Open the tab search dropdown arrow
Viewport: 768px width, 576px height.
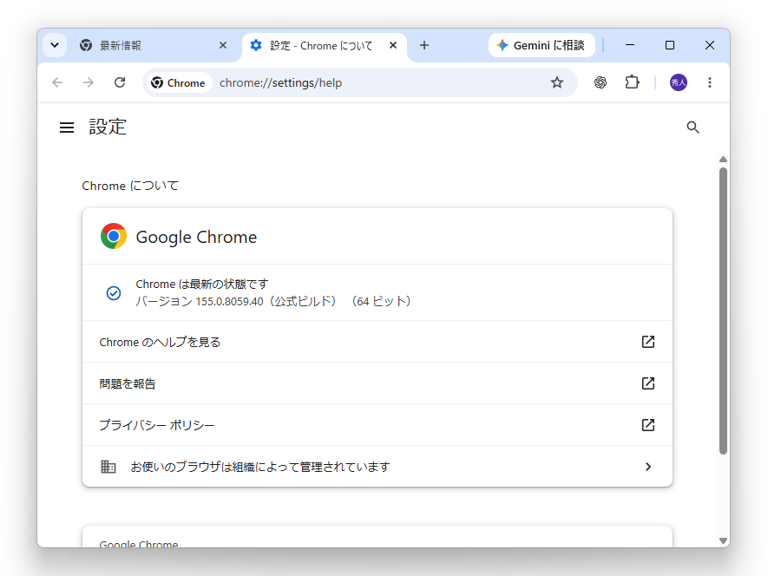point(54,45)
